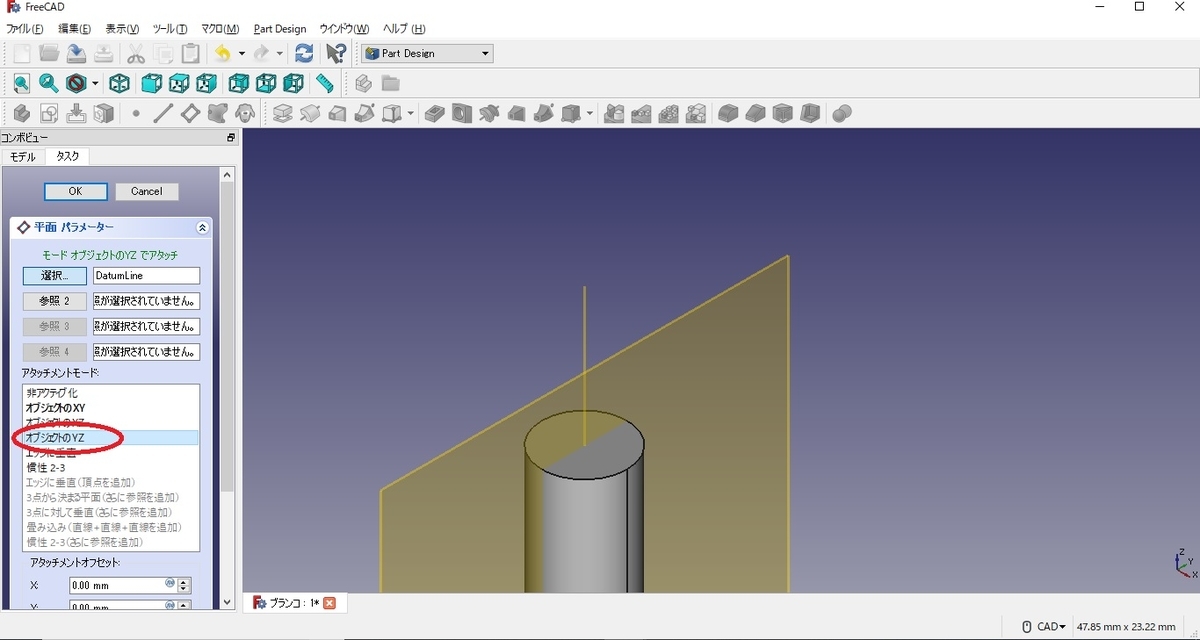Screen dimensions: 1200x640
Task: Click the Pocket tool icon
Action: [x=434, y=113]
